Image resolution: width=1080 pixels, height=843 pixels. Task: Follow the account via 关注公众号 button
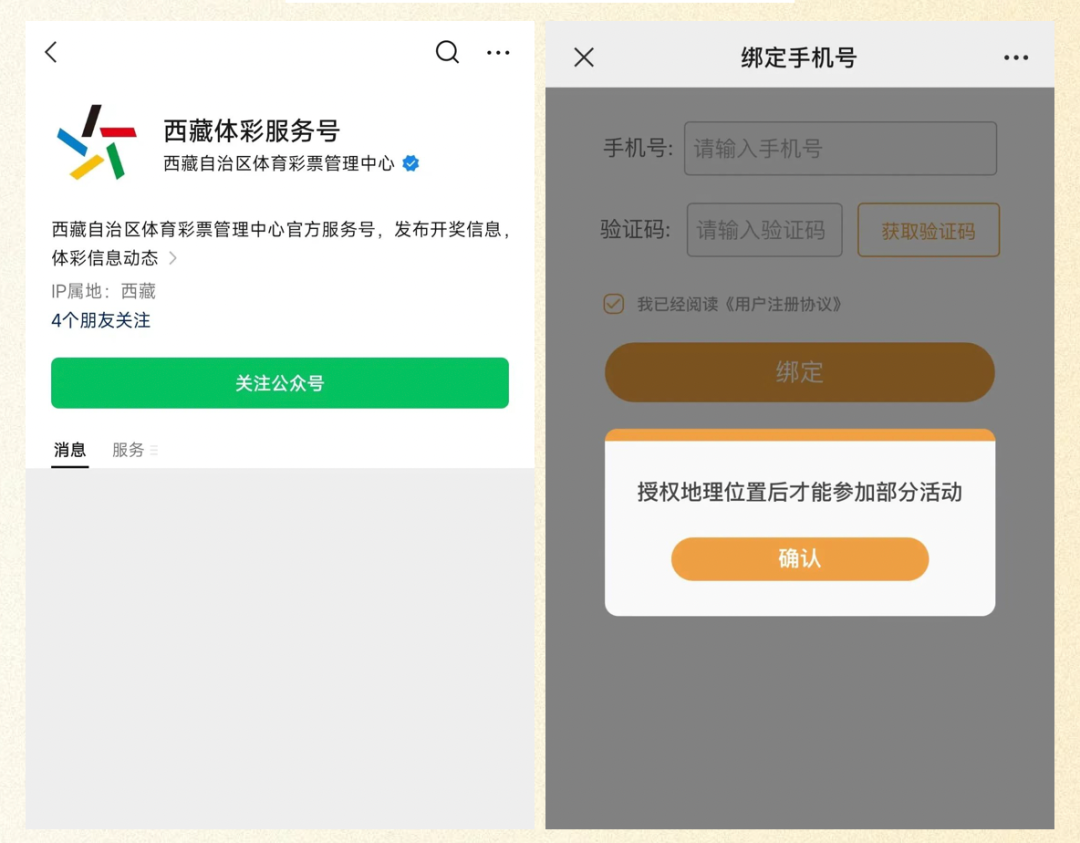click(x=280, y=383)
